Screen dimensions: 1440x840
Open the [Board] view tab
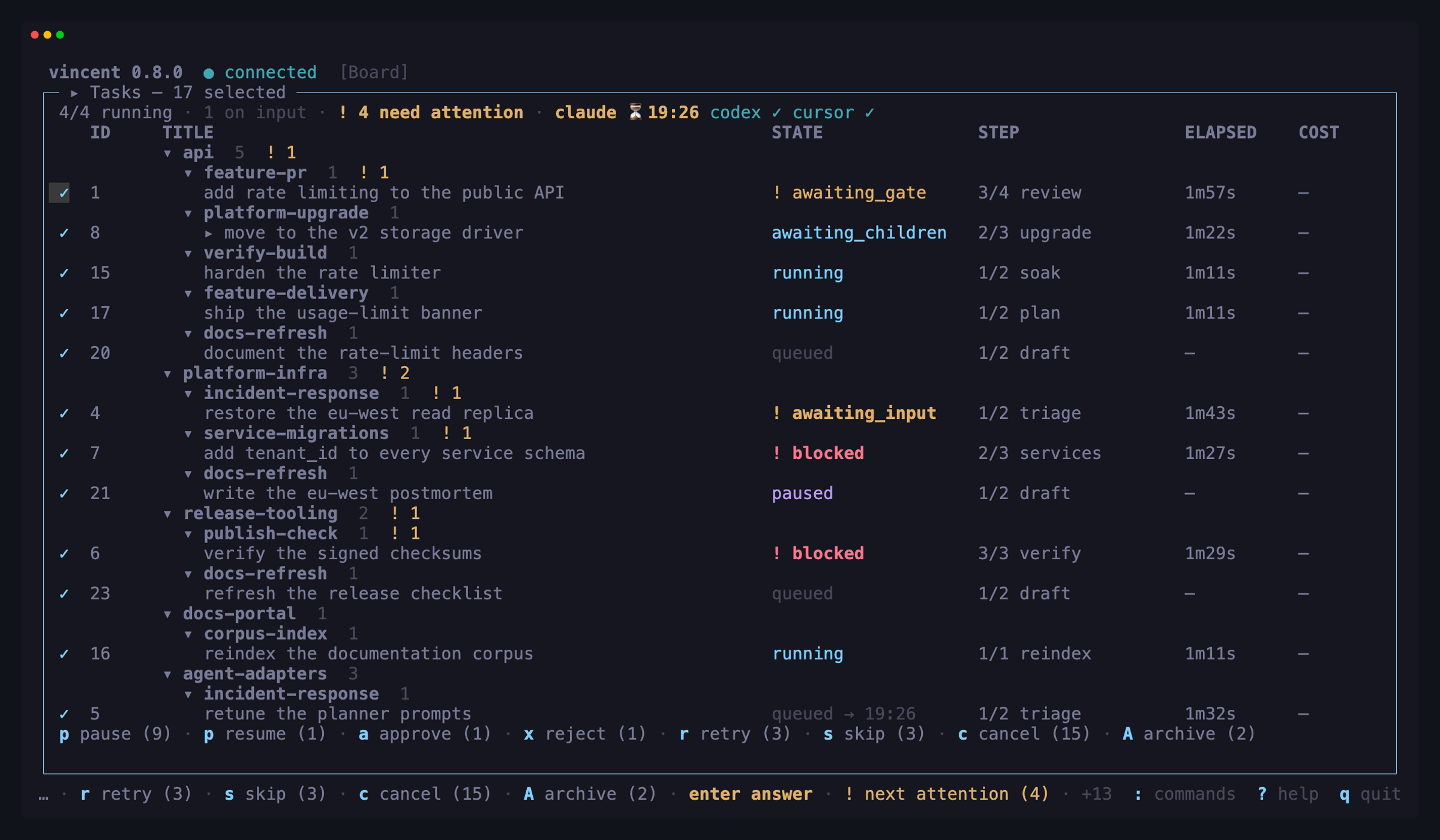(x=374, y=73)
